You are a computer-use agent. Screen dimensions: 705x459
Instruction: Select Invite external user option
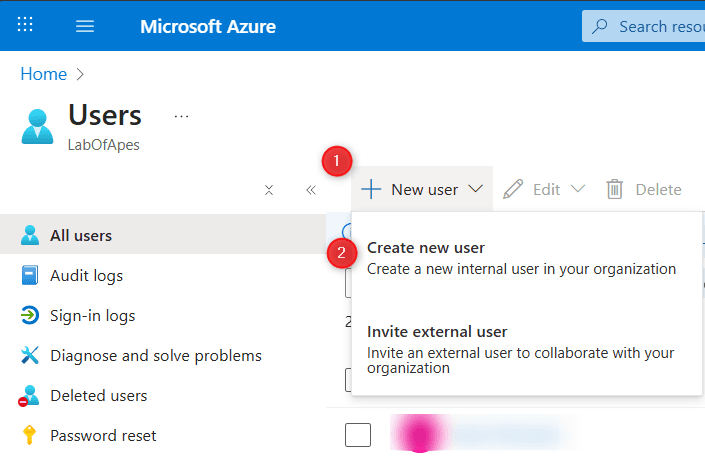click(x=437, y=332)
